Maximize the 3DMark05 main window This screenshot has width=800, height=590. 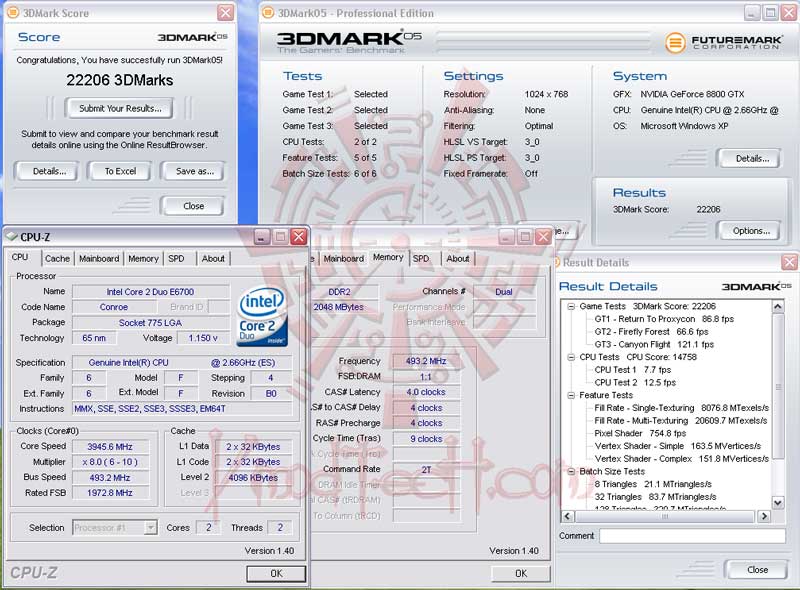[x=770, y=13]
